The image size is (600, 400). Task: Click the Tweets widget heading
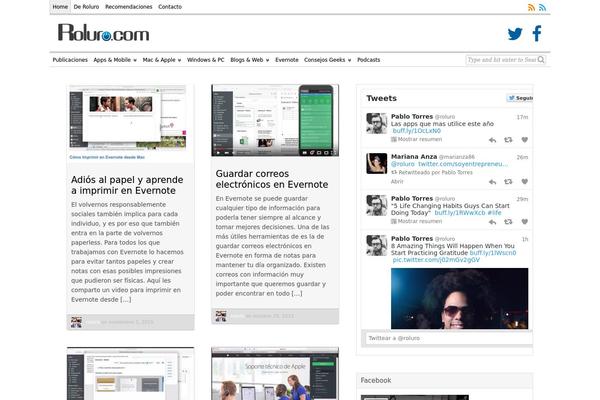[382, 98]
